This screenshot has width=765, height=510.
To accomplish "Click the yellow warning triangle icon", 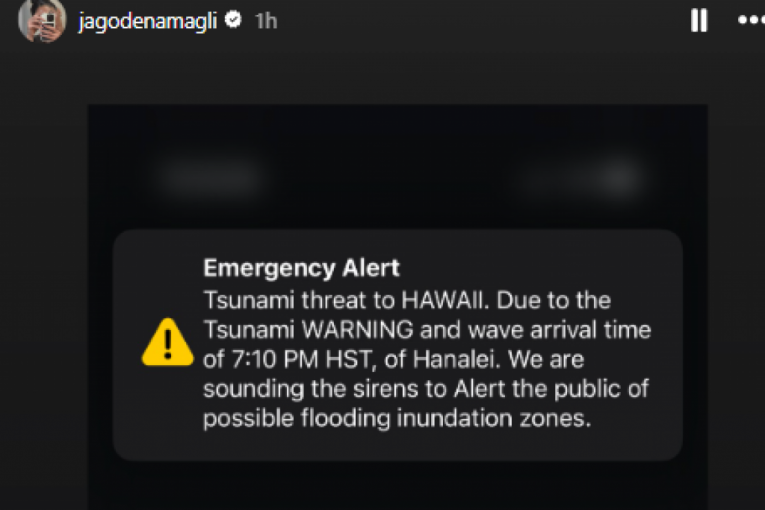I will click(x=168, y=342).
